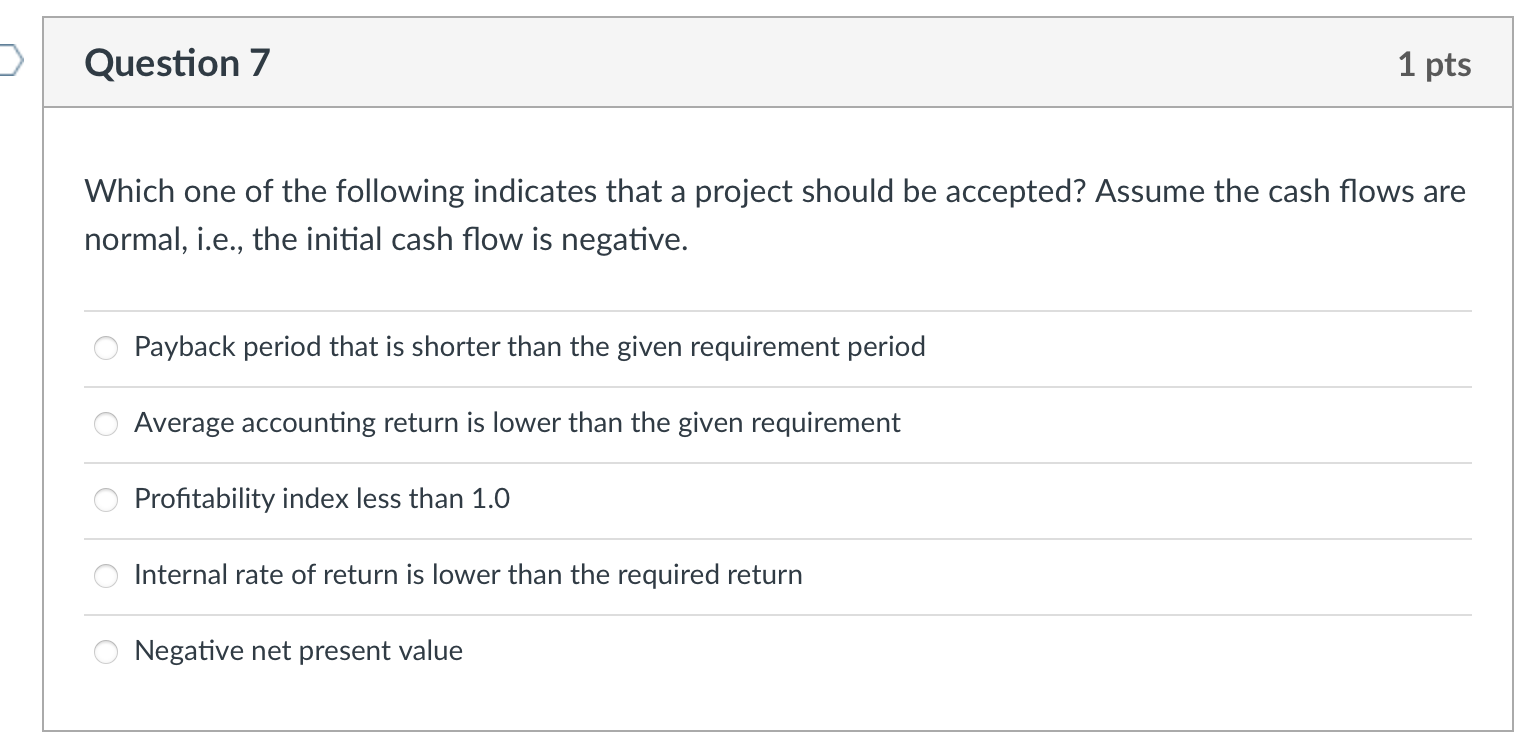The image size is (1532, 732).
Task: Click the 'Question 7' heading
Action: [x=177, y=64]
